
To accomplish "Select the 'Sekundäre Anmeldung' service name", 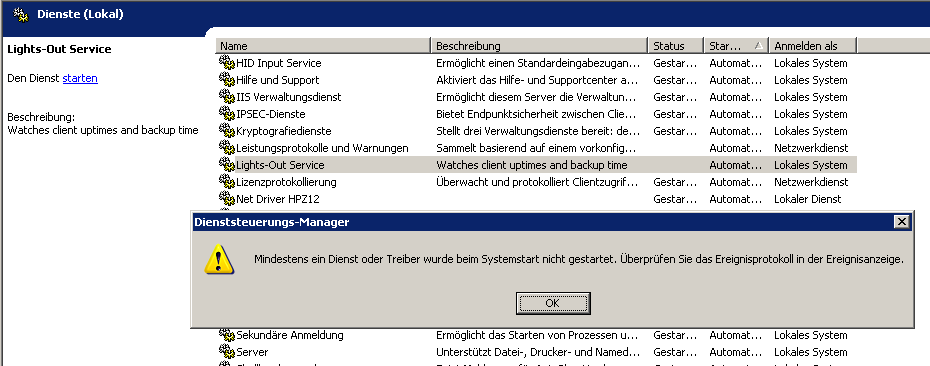I will coord(289,335).
